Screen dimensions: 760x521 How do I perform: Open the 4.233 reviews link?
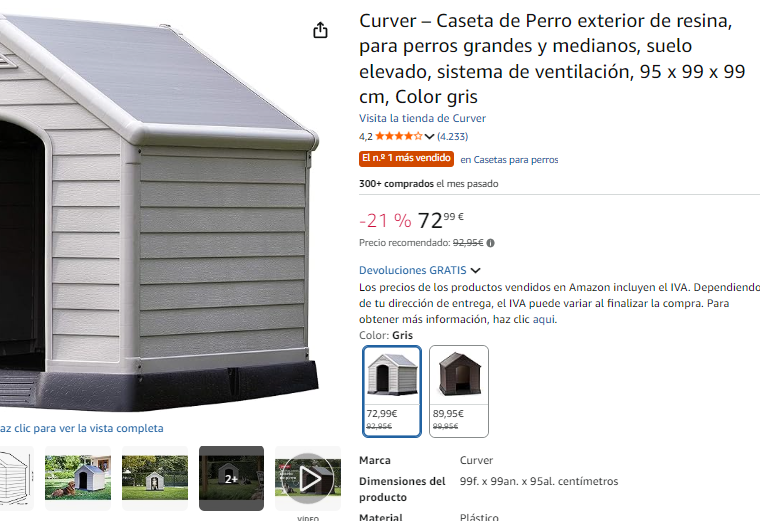tap(452, 136)
